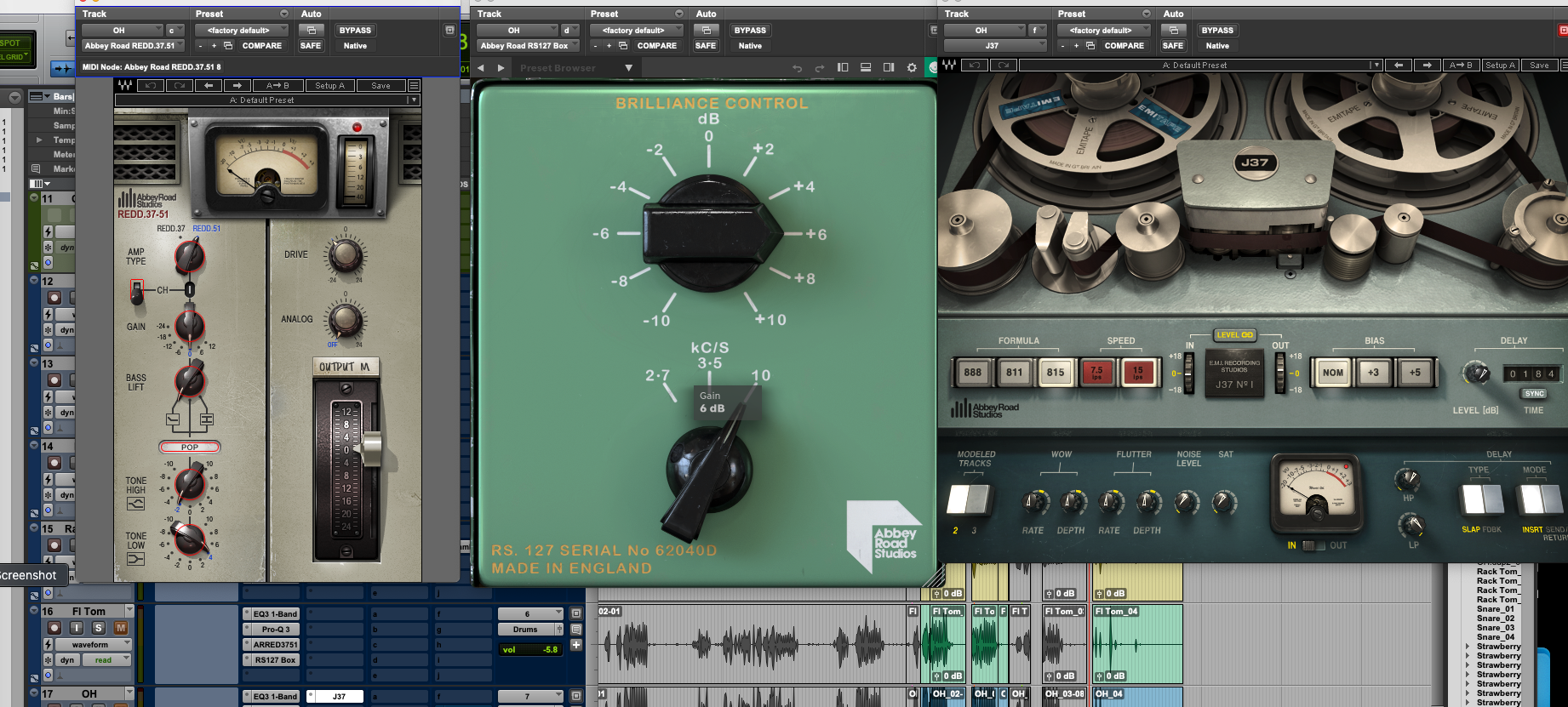Toggle SAFE automation on J37 plugin
The height and width of the screenshot is (707, 1568).
[x=1173, y=46]
